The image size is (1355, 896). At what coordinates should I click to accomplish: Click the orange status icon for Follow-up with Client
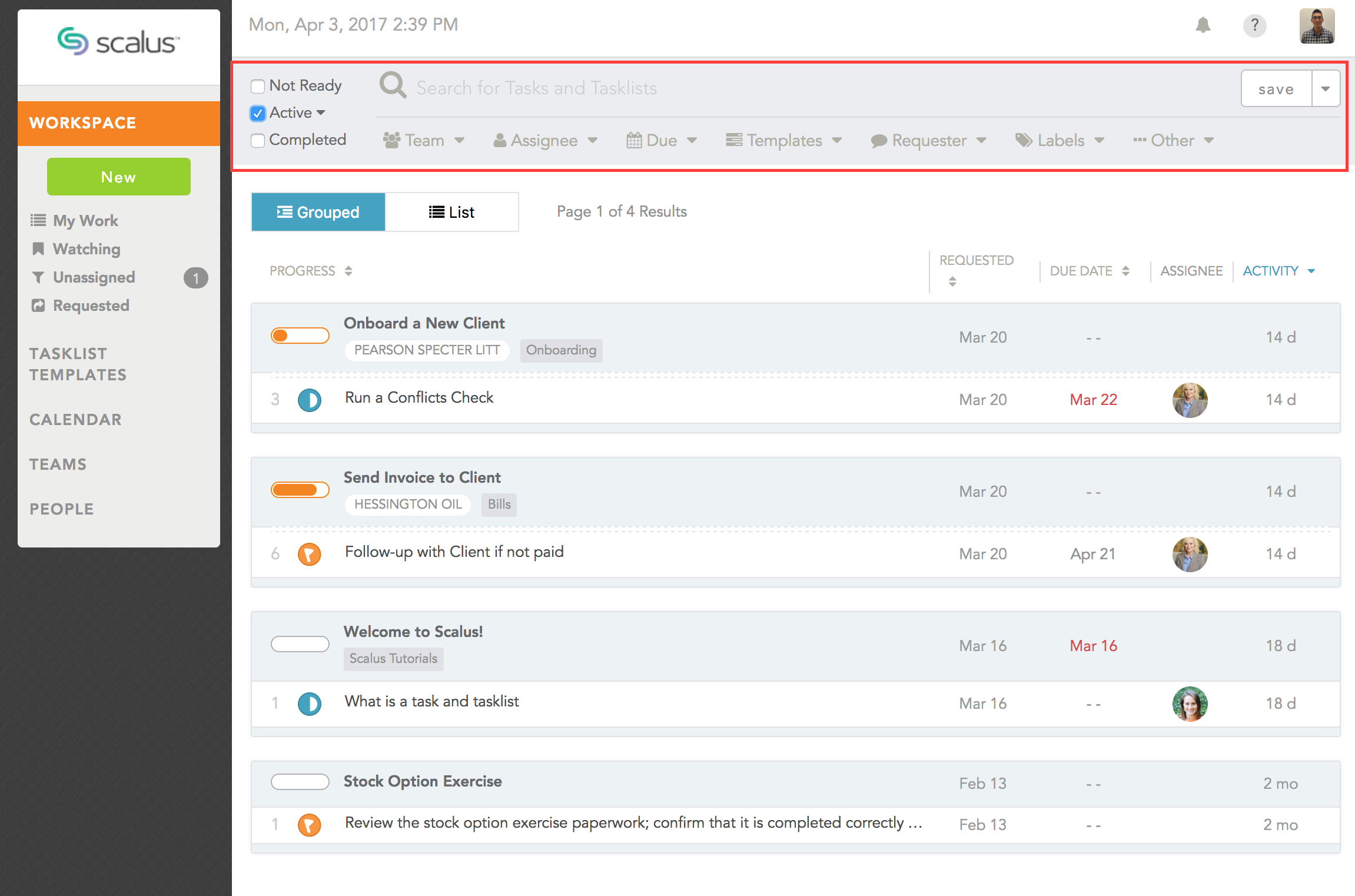pyautogui.click(x=309, y=554)
